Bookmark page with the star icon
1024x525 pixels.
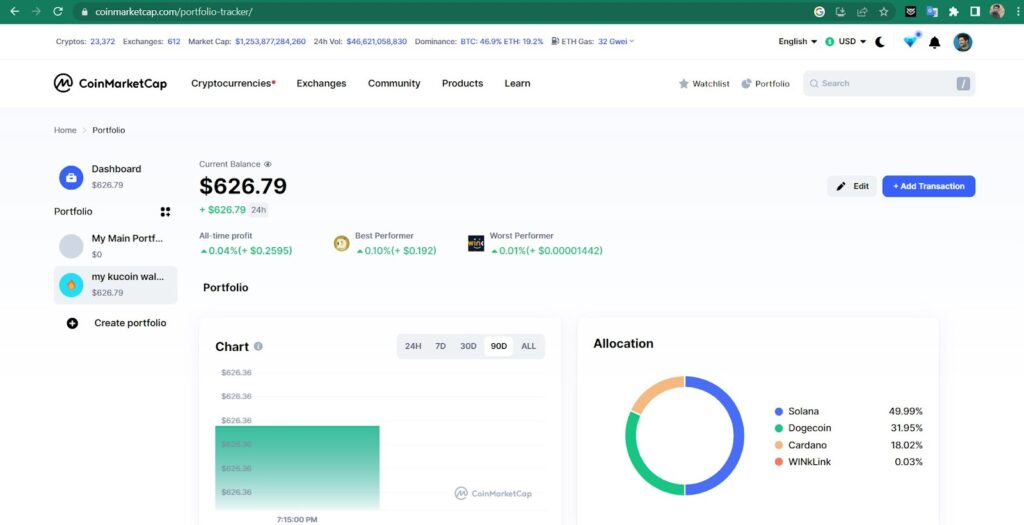coord(884,11)
